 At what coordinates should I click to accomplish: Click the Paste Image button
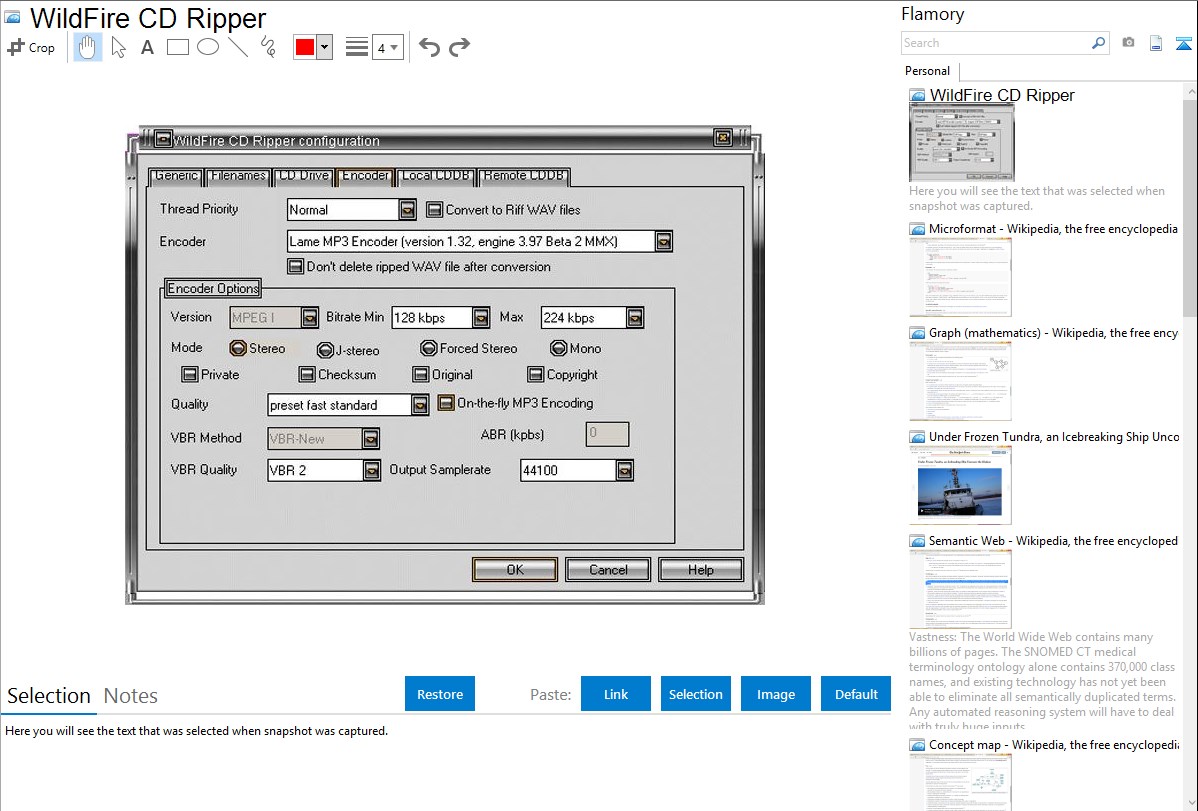(x=776, y=694)
